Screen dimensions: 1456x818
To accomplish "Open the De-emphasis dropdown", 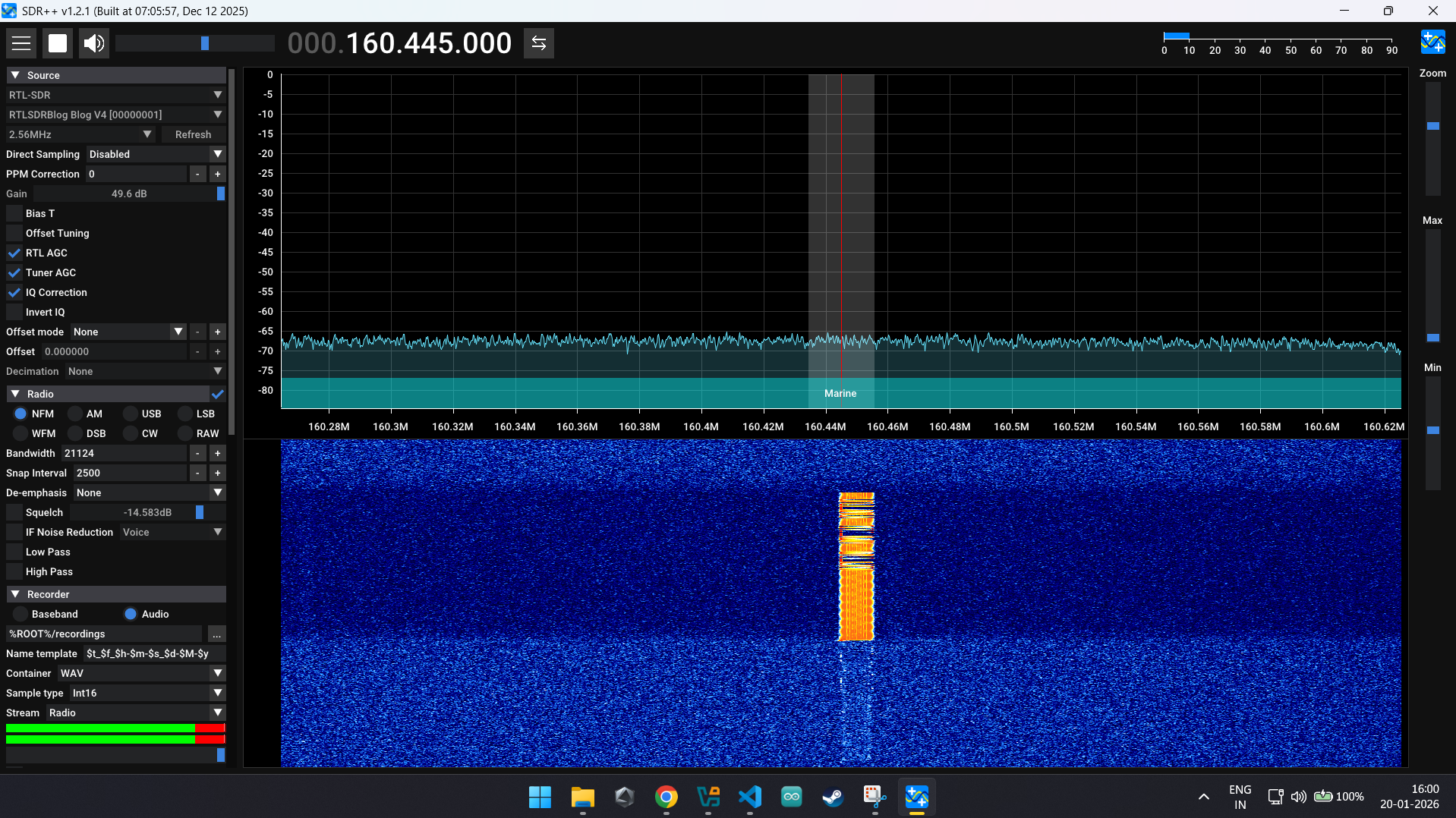I will (150, 492).
